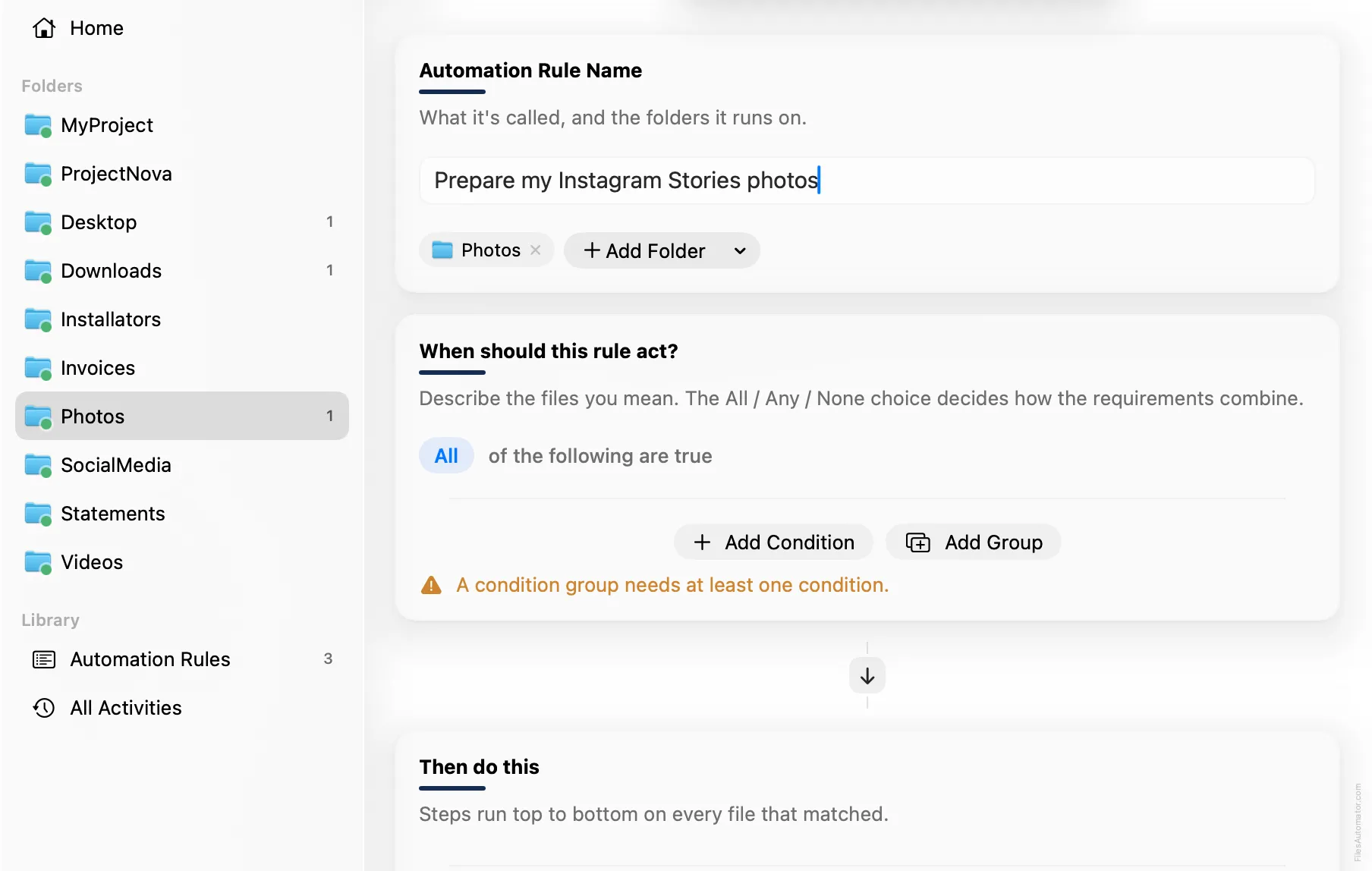The width and height of the screenshot is (1372, 871).
Task: Click the orange warning triangle icon
Action: click(x=431, y=585)
